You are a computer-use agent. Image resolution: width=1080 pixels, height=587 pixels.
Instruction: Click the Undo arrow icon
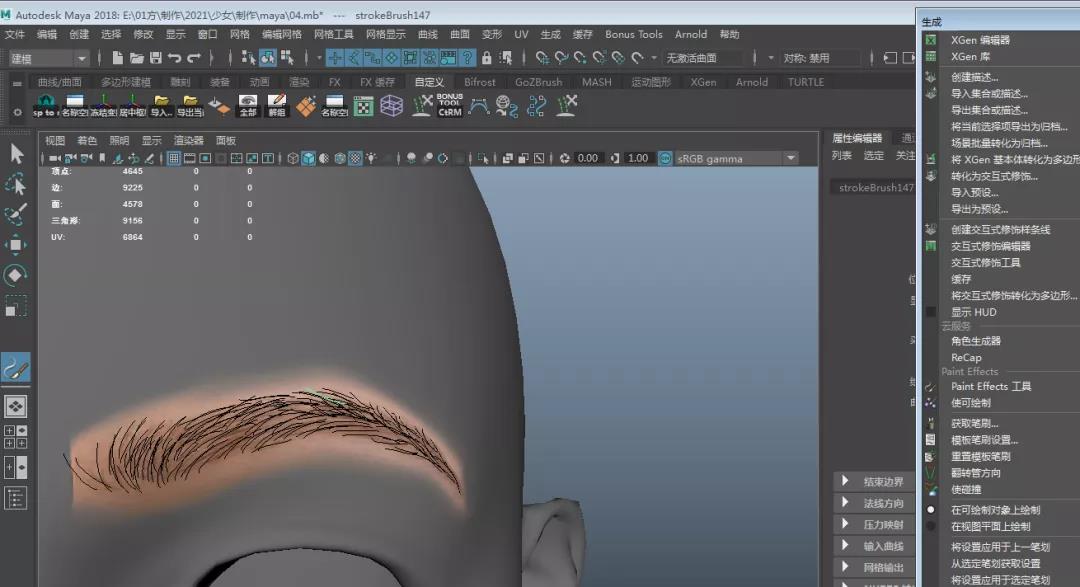tap(175, 58)
